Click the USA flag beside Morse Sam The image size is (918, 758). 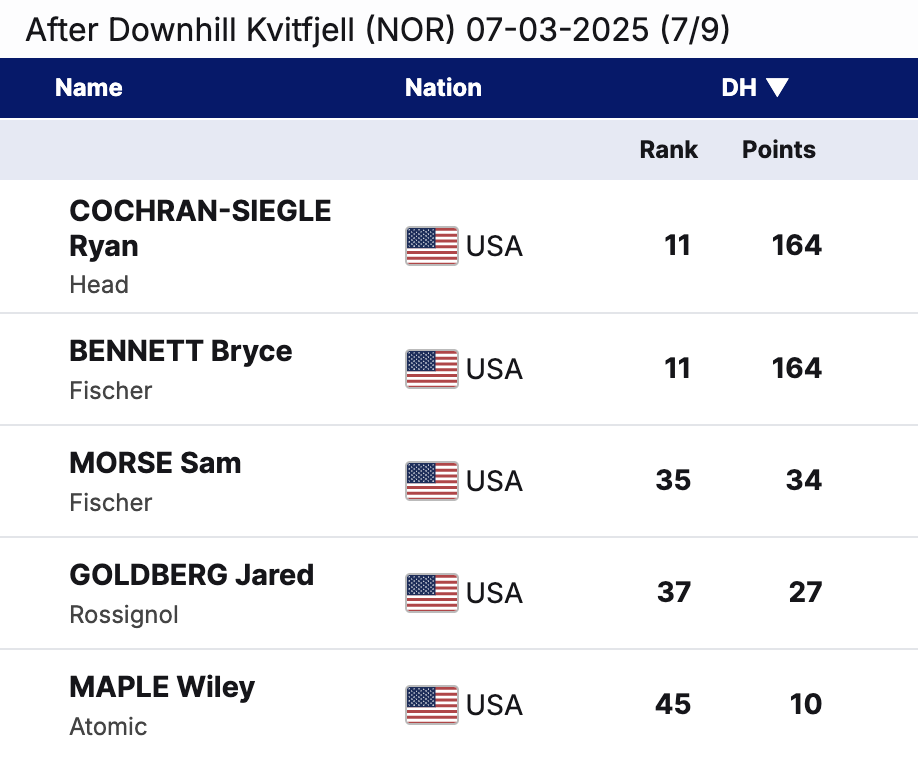431,481
